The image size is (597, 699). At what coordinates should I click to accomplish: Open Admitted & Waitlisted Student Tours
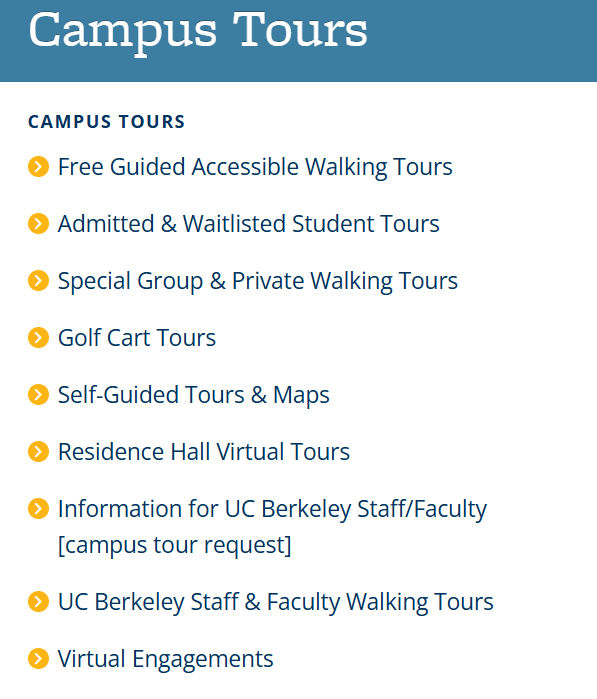(249, 224)
